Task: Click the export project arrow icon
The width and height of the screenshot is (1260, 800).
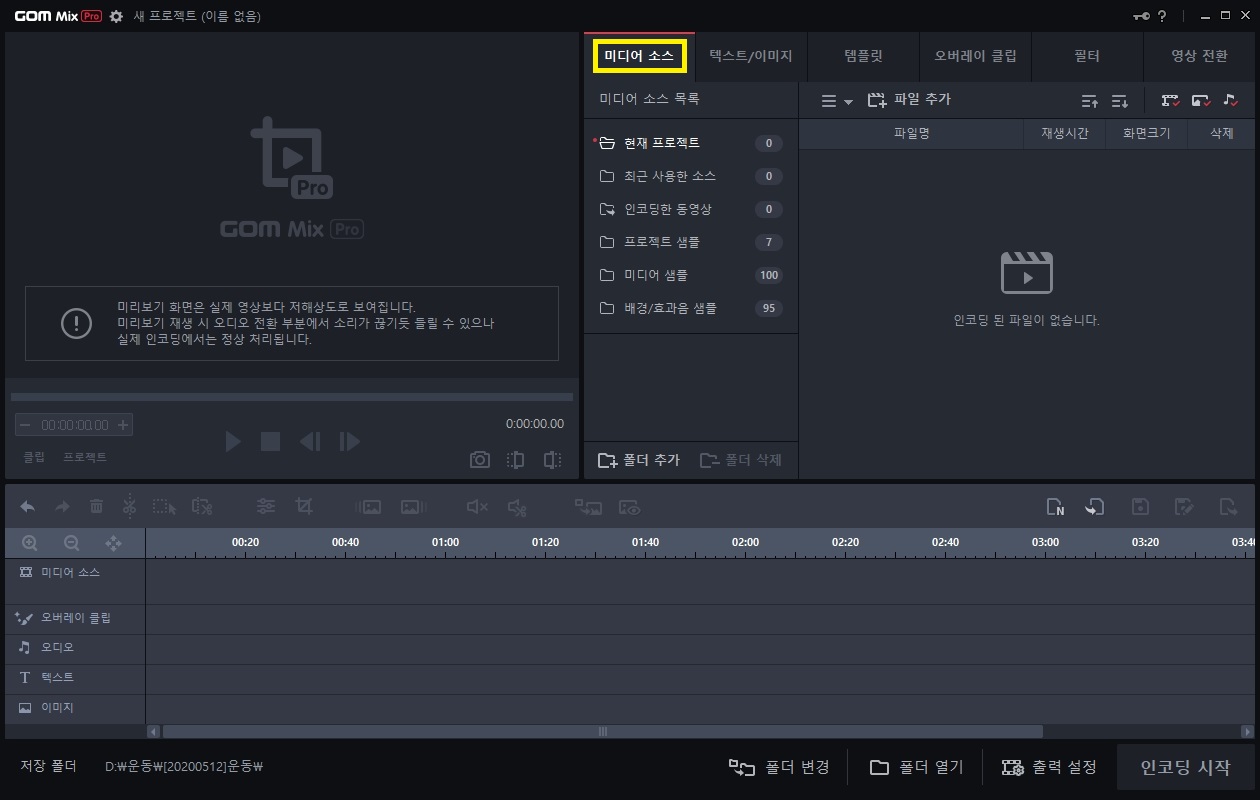Action: 1228,507
